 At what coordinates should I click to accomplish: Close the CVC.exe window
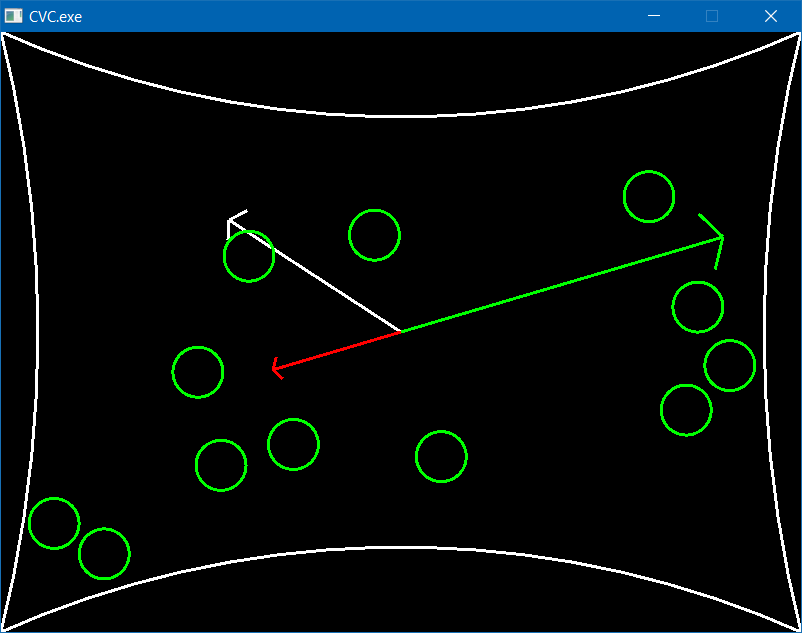pos(771,16)
